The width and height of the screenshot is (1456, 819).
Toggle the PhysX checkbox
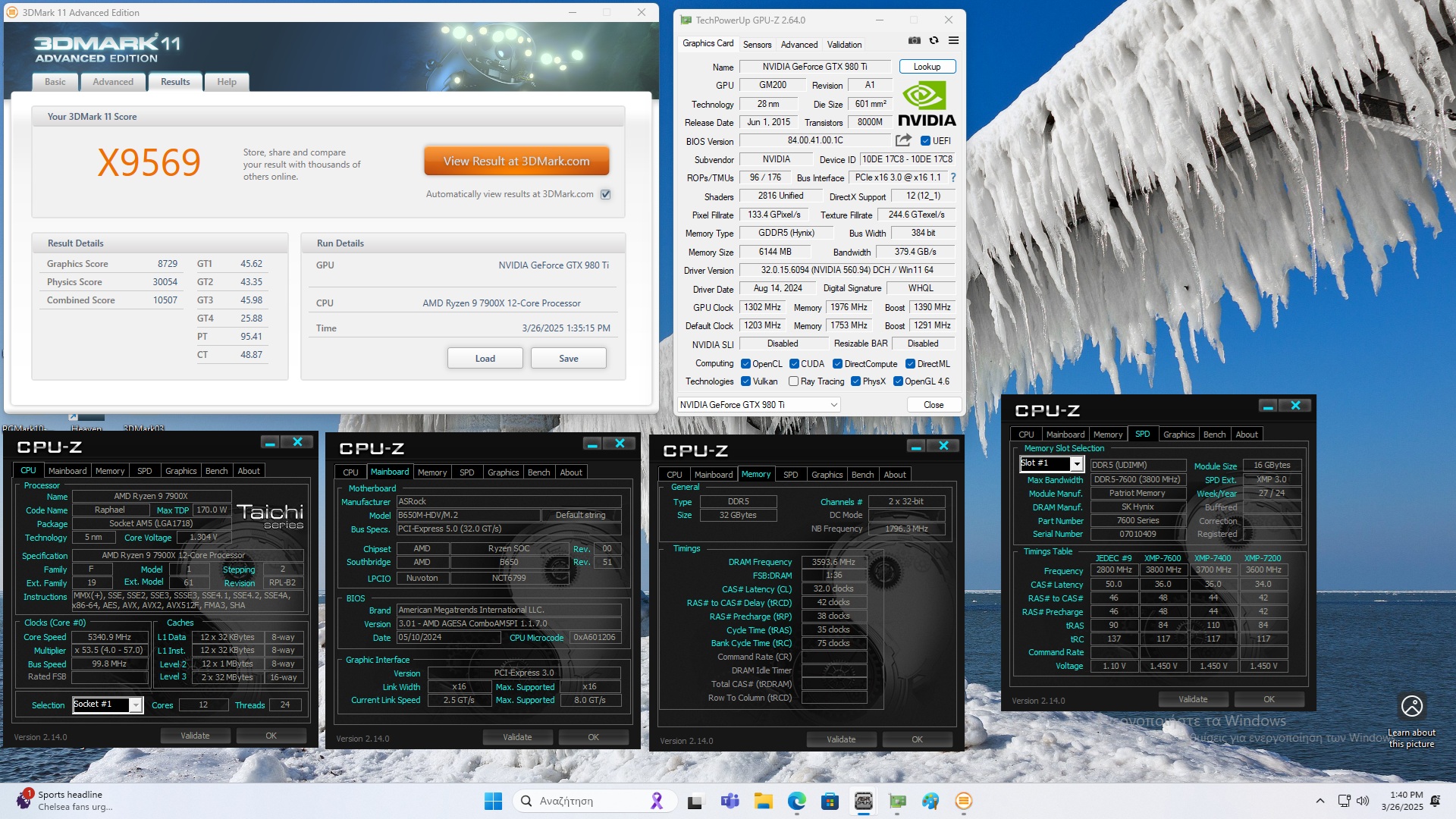855,381
